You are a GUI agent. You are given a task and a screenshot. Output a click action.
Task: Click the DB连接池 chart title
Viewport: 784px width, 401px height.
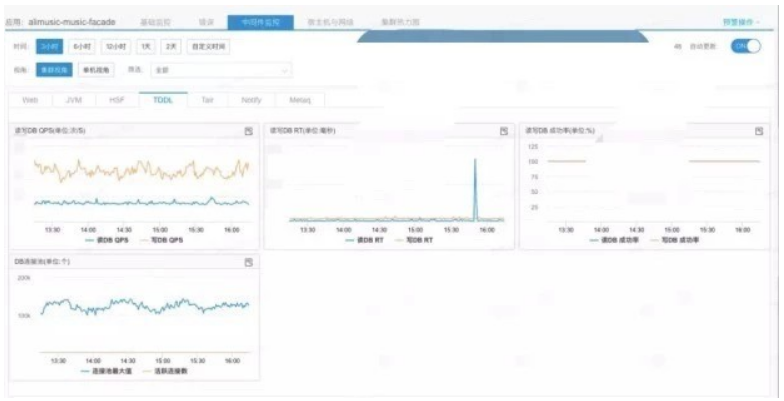pyautogui.click(x=42, y=262)
